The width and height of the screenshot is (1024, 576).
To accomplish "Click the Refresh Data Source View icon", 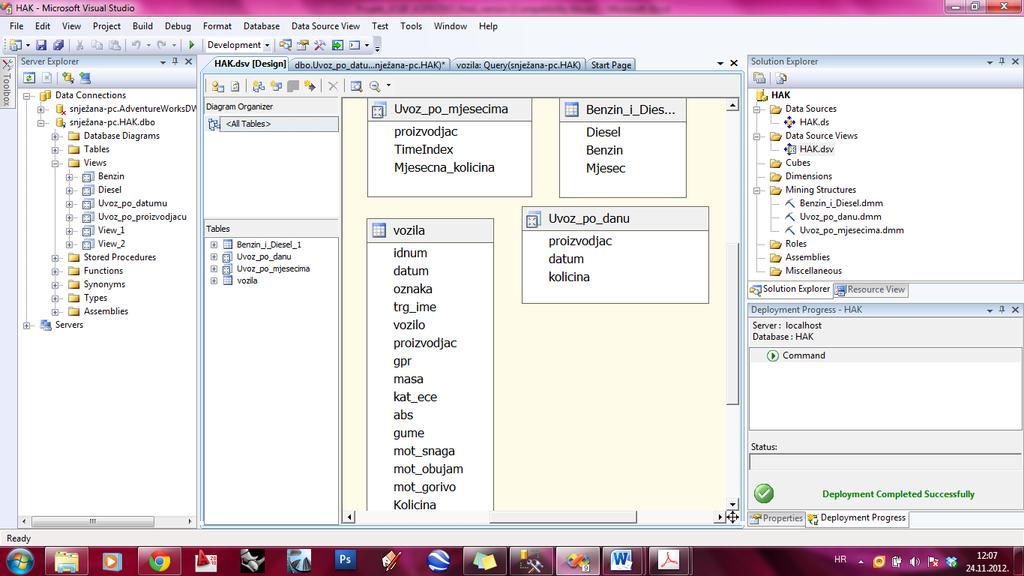I will [235, 86].
